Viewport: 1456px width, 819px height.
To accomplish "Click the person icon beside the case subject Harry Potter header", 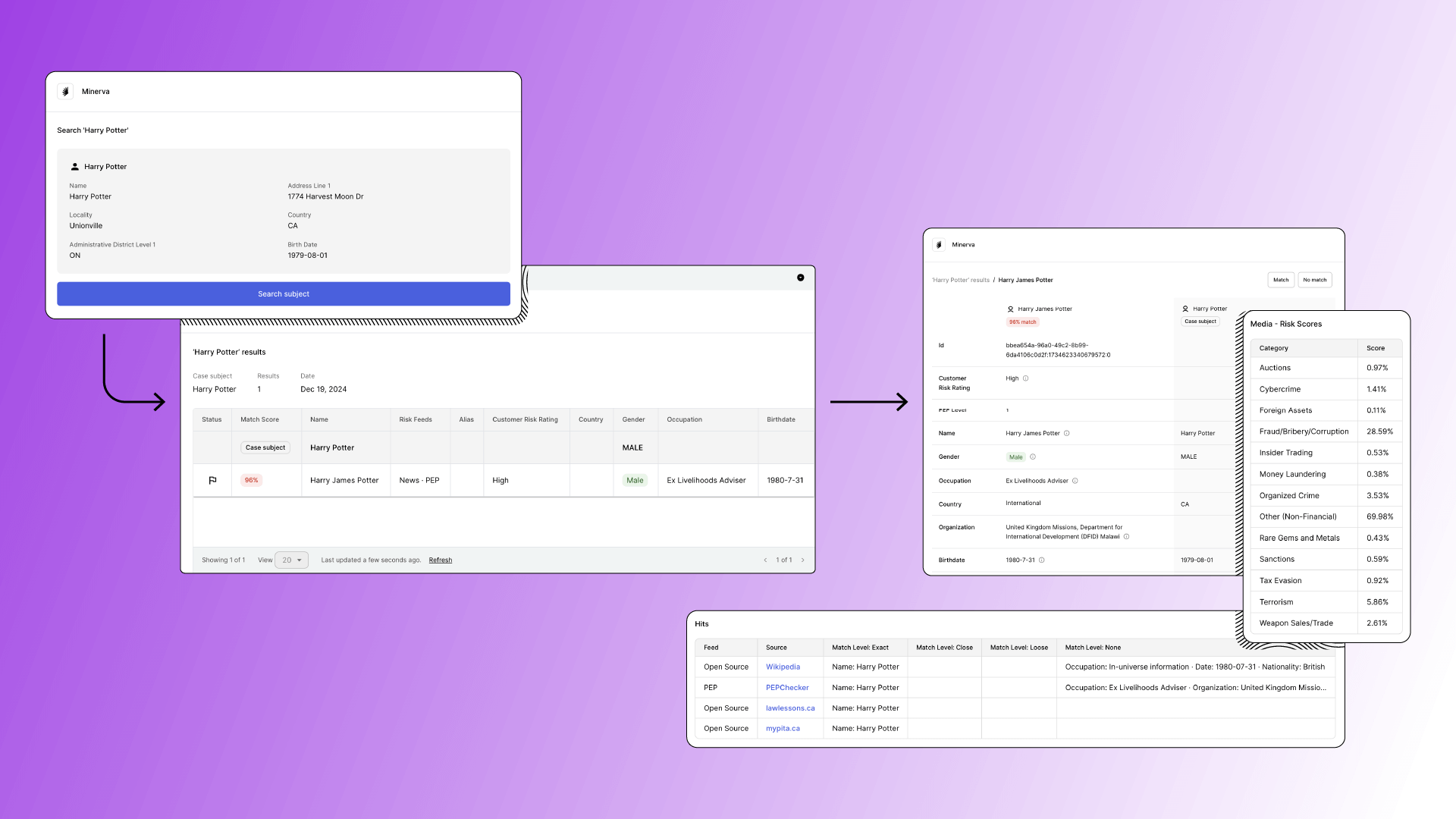I will tap(1185, 309).
